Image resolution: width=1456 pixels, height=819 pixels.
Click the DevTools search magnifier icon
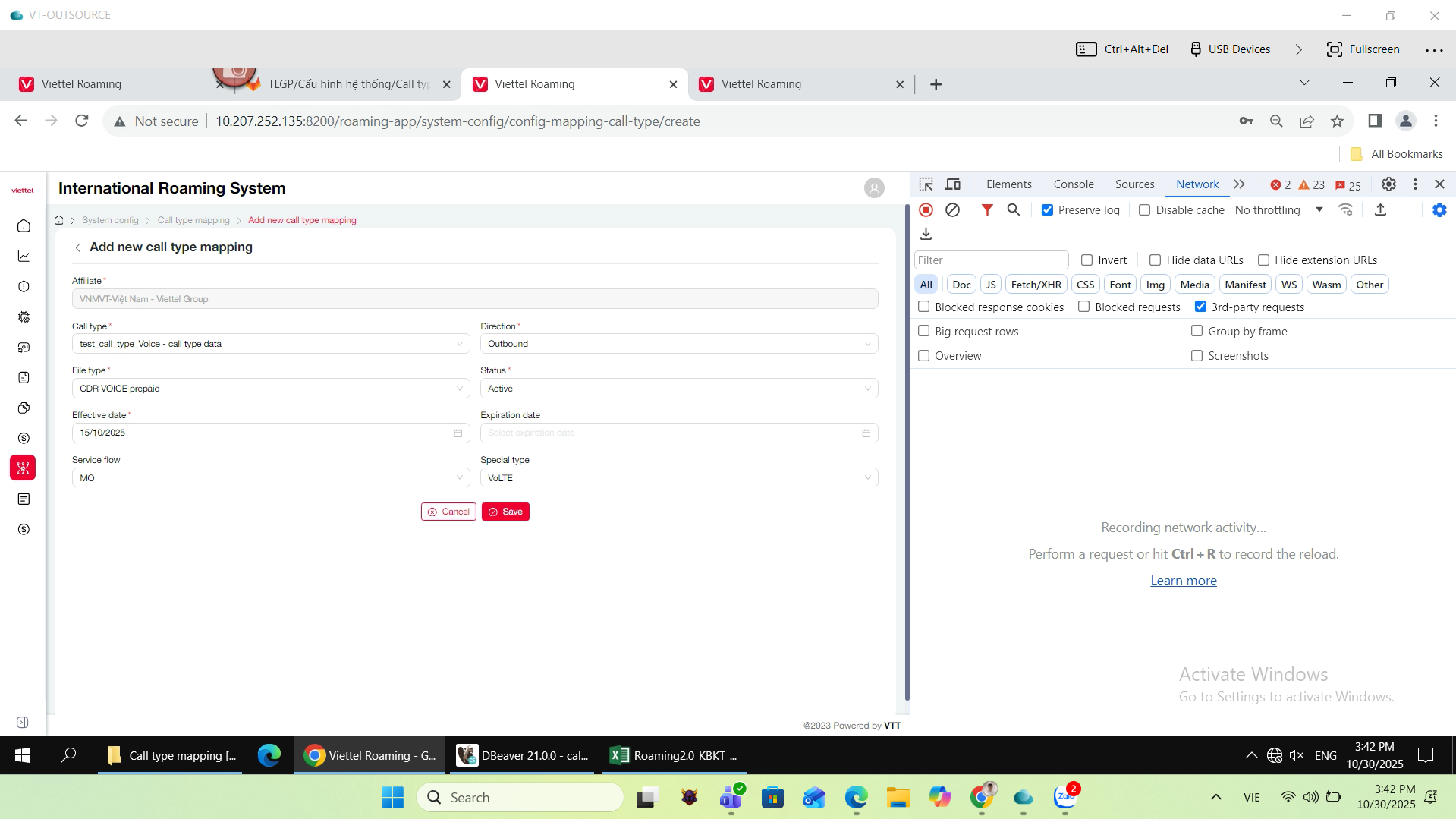pyautogui.click(x=1014, y=210)
